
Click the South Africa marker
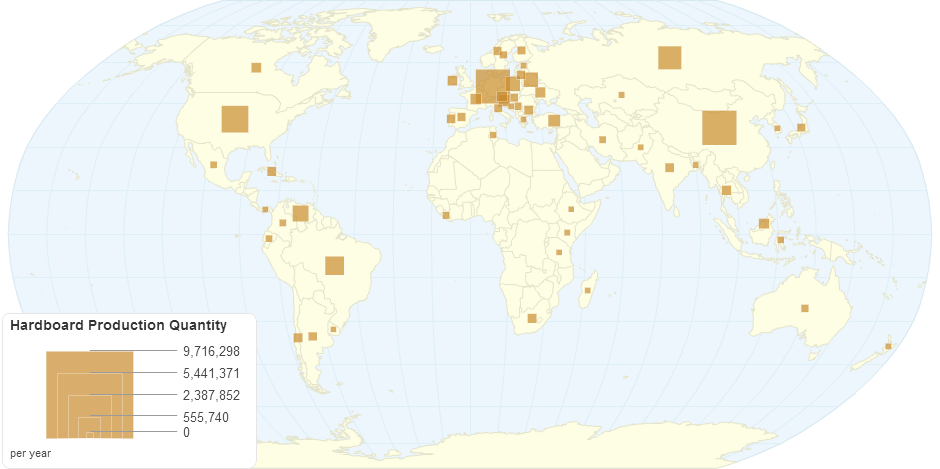pyautogui.click(x=532, y=318)
